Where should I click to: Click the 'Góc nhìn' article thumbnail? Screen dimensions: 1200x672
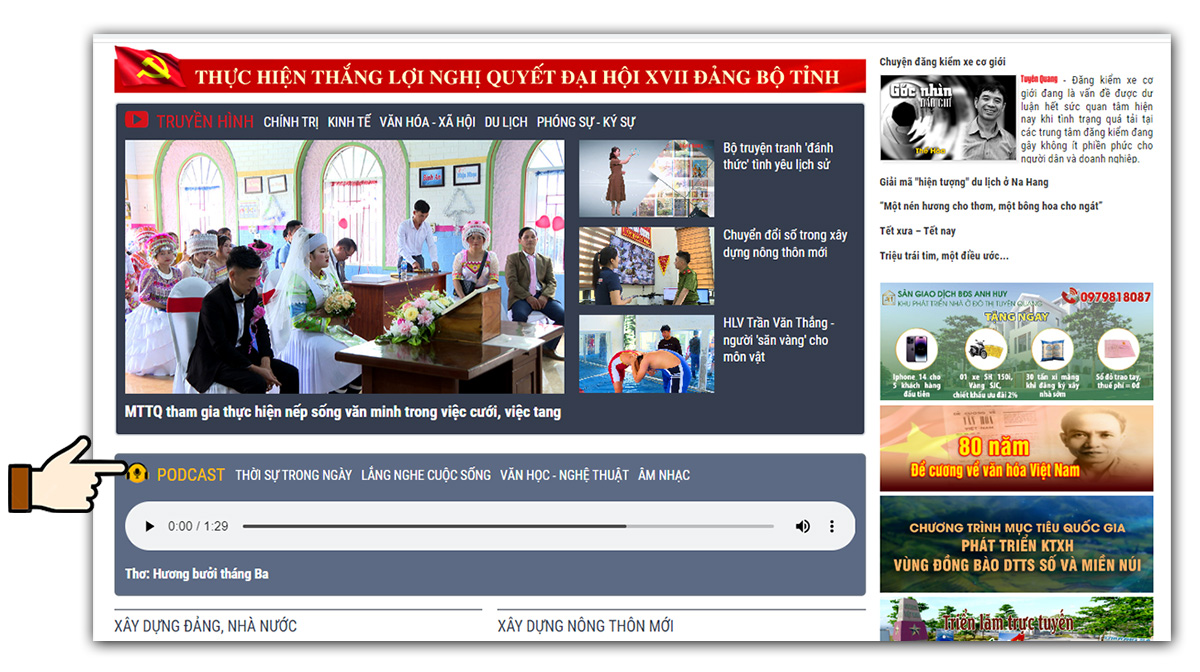point(948,117)
